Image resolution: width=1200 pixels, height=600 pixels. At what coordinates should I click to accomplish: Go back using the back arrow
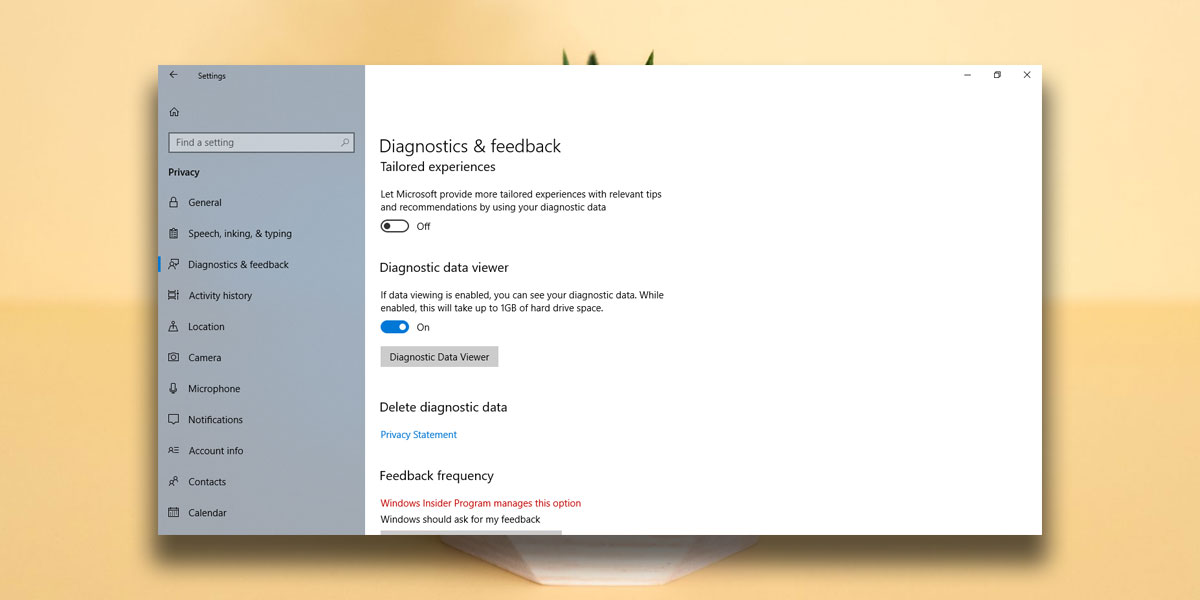point(173,75)
